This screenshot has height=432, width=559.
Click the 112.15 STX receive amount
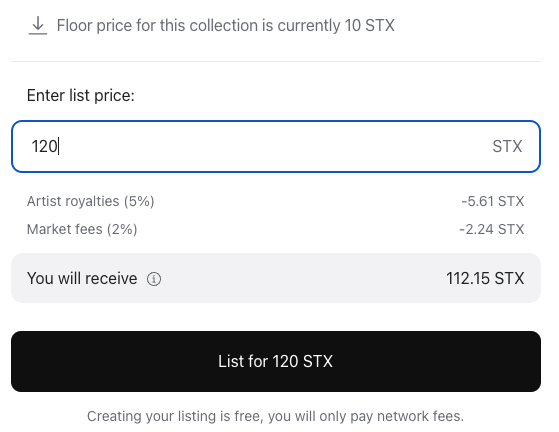pos(485,278)
